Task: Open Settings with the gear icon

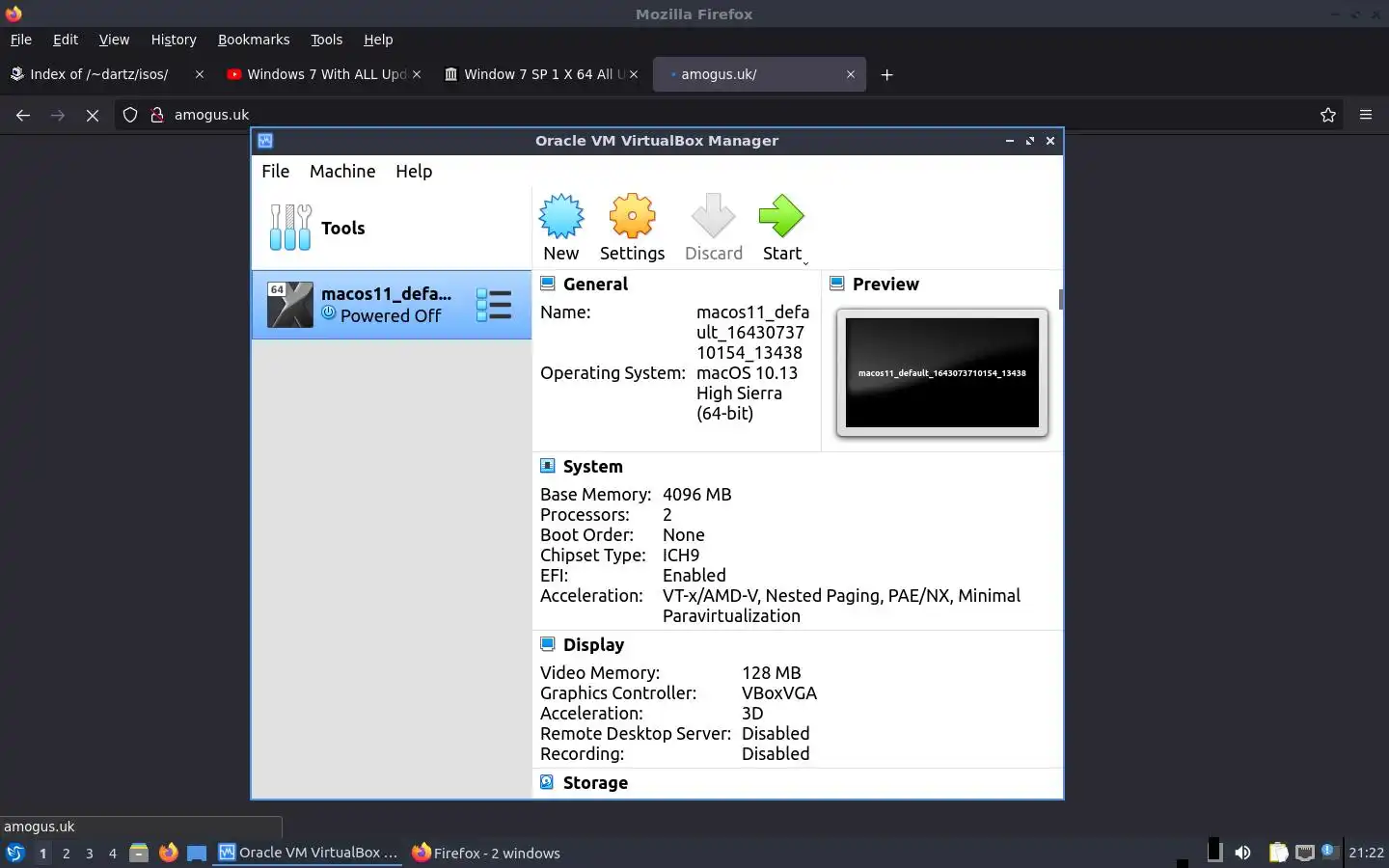Action: (632, 216)
